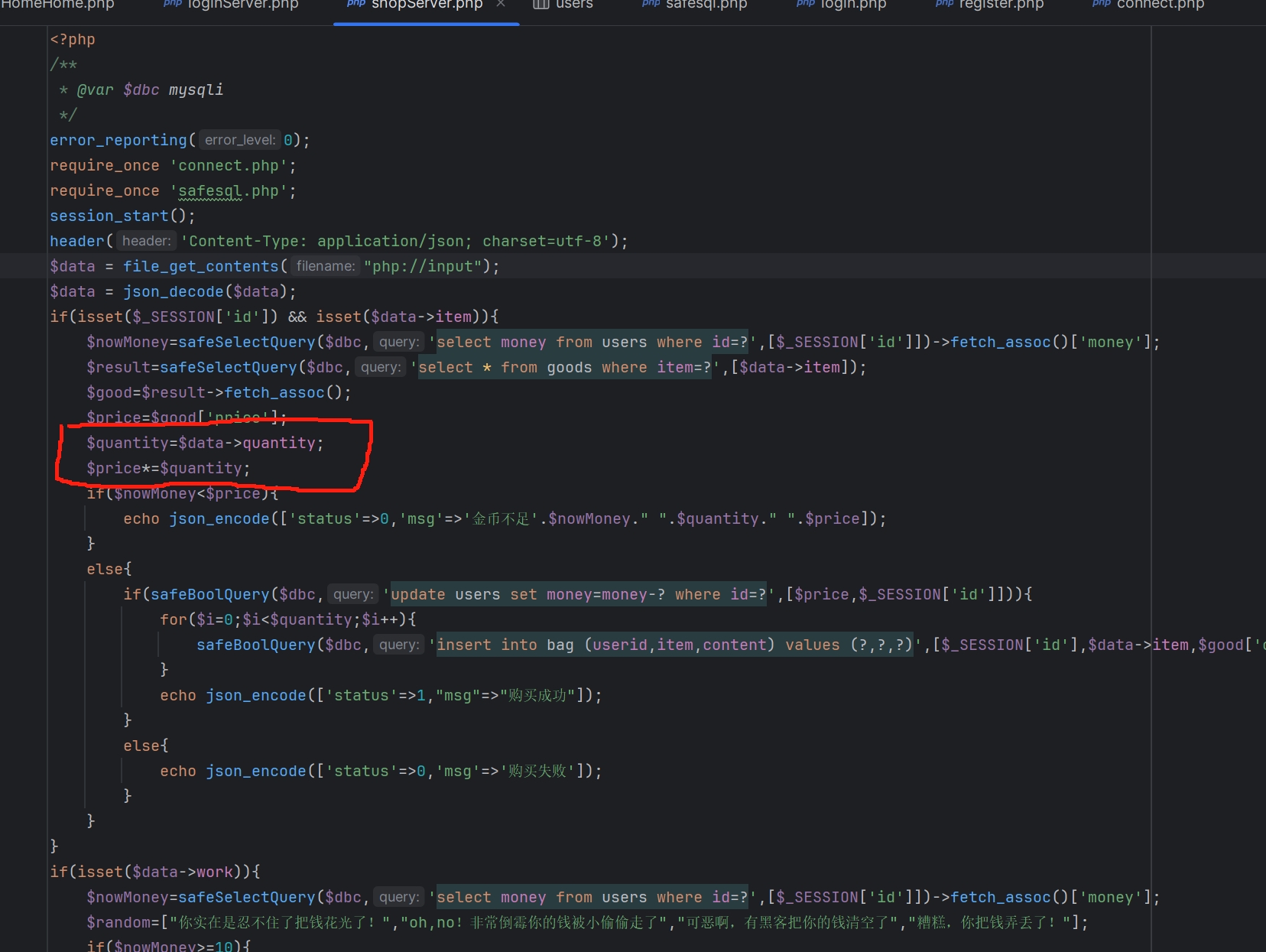Click the 'connect.php' require_once string

228,166
